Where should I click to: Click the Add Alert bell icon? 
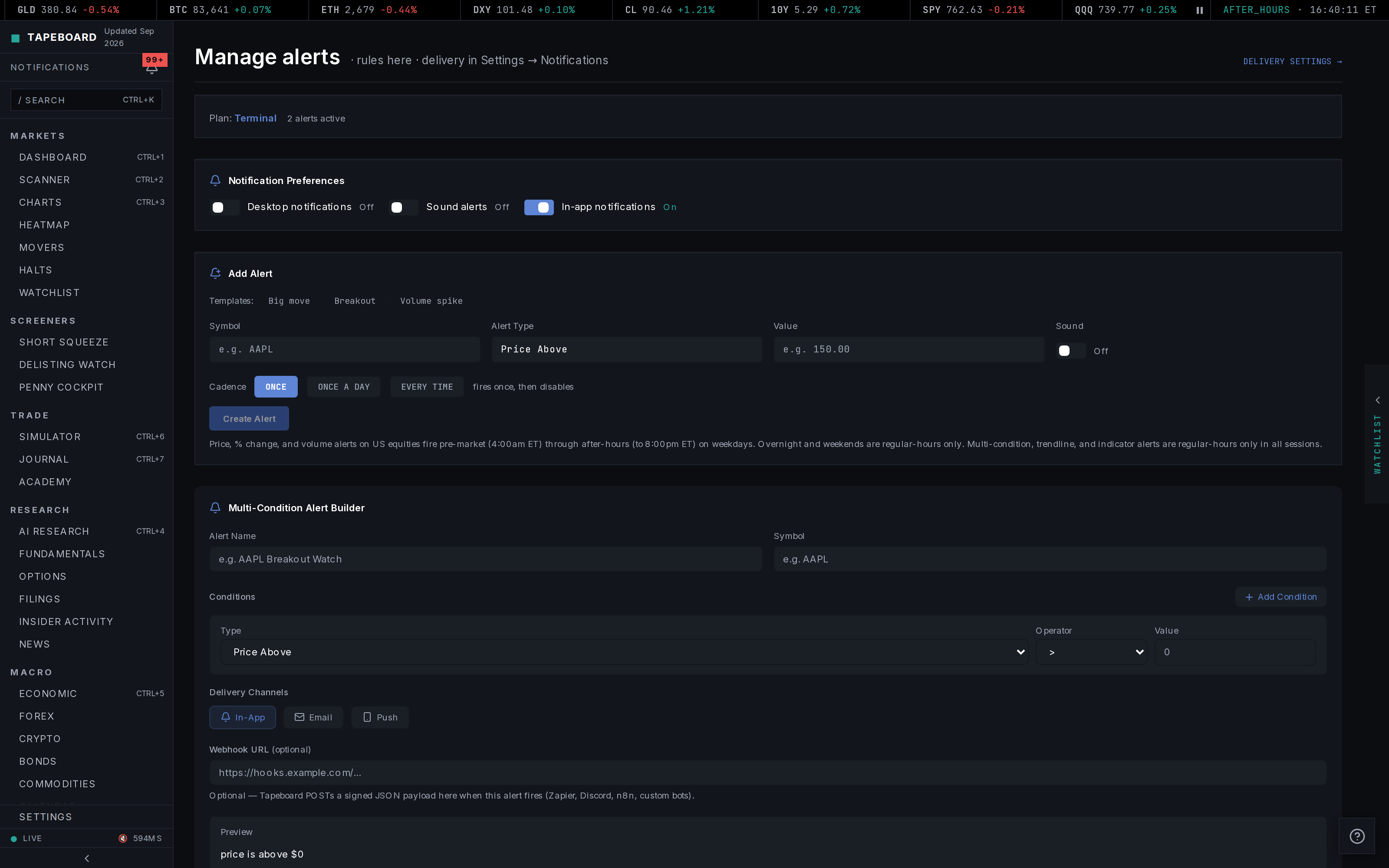pyautogui.click(x=215, y=273)
